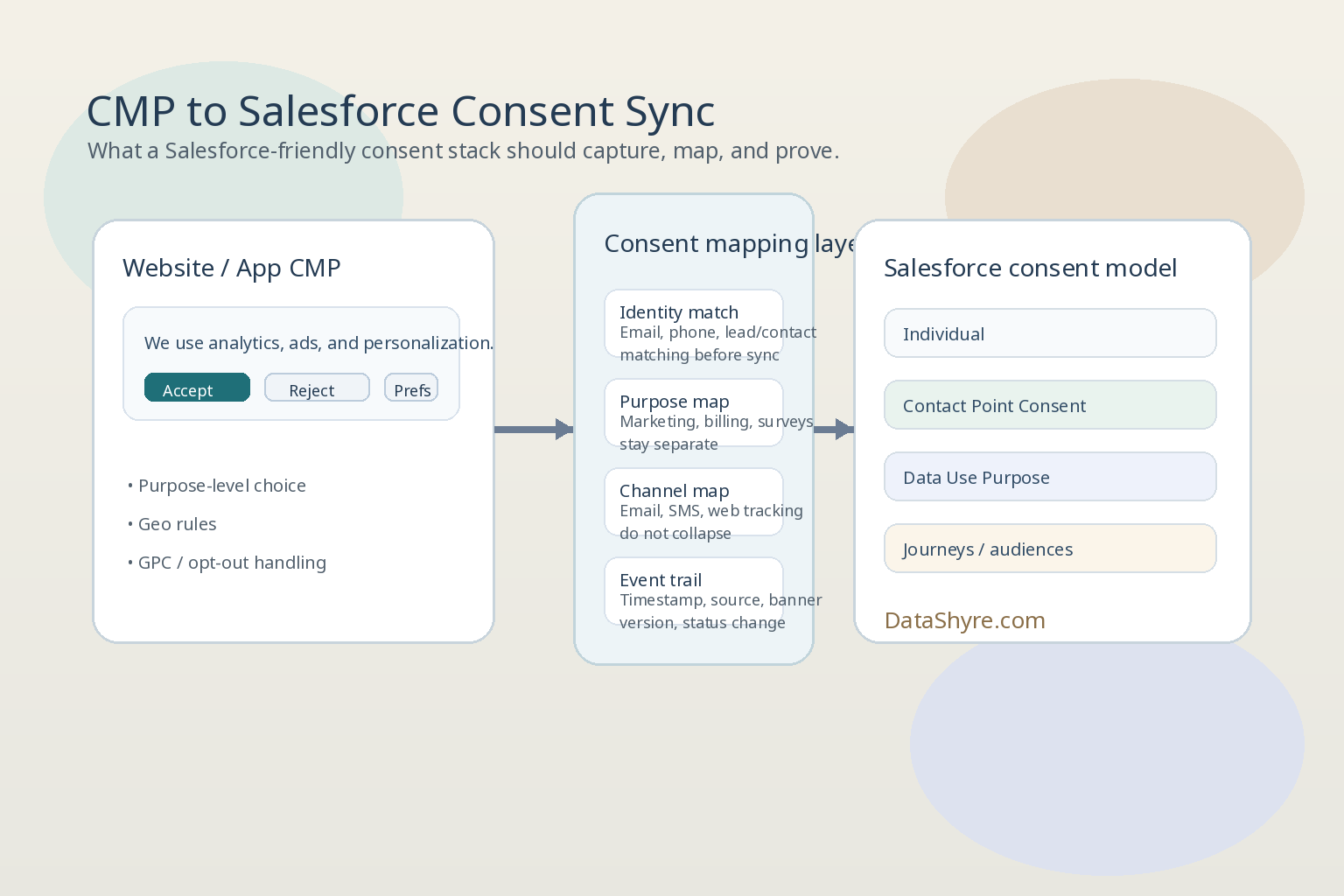Select the Data Use Purpose box
Image resolution: width=1344 pixels, height=896 pixels.
point(1050,477)
